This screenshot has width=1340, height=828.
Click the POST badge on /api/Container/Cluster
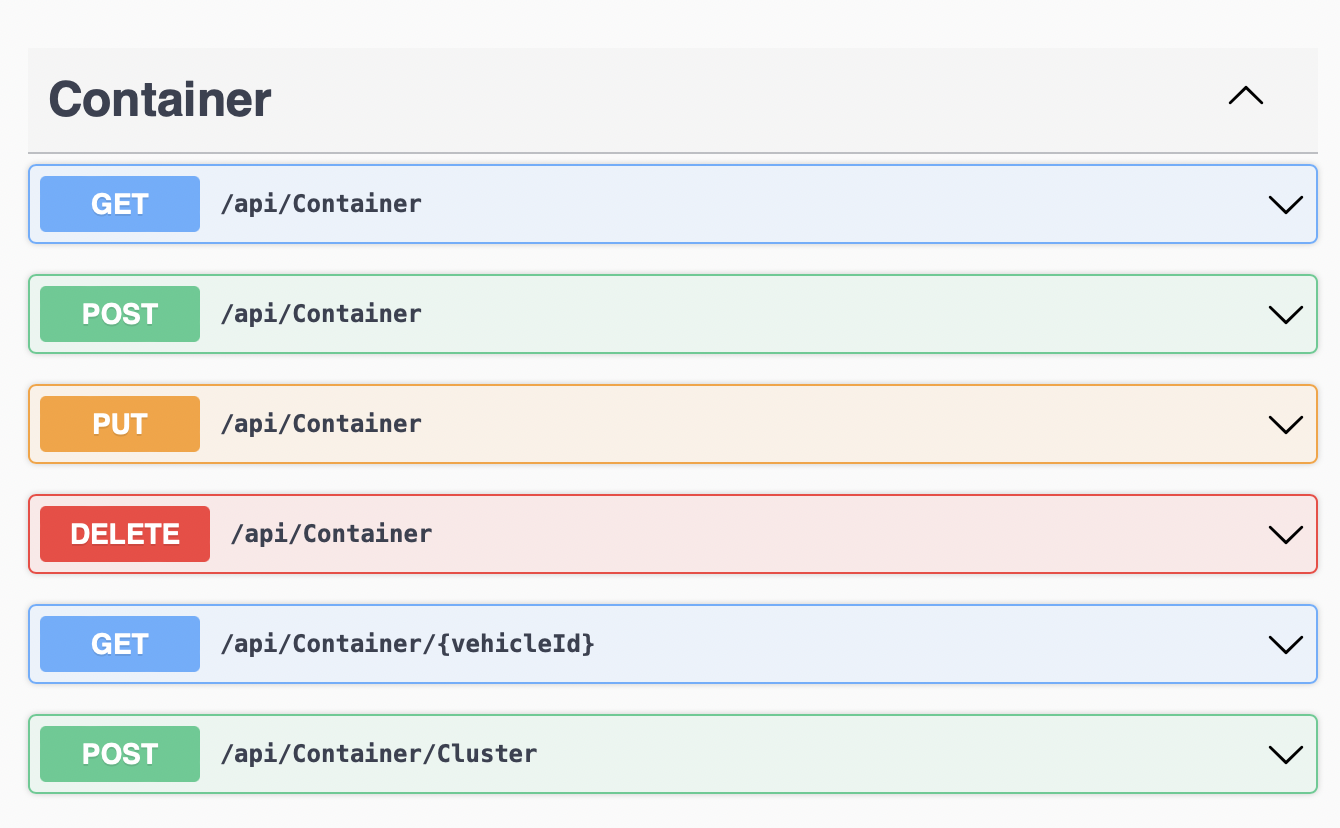click(119, 753)
